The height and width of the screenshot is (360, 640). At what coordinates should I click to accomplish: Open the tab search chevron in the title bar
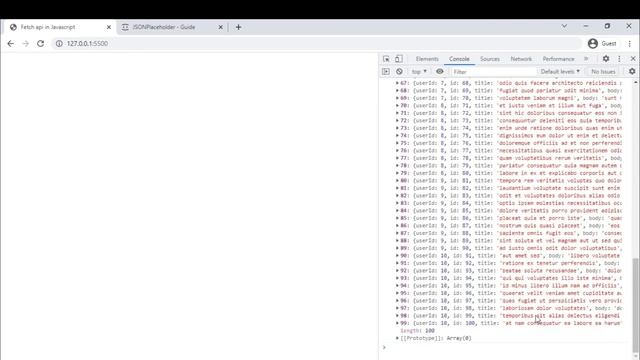[564, 26]
